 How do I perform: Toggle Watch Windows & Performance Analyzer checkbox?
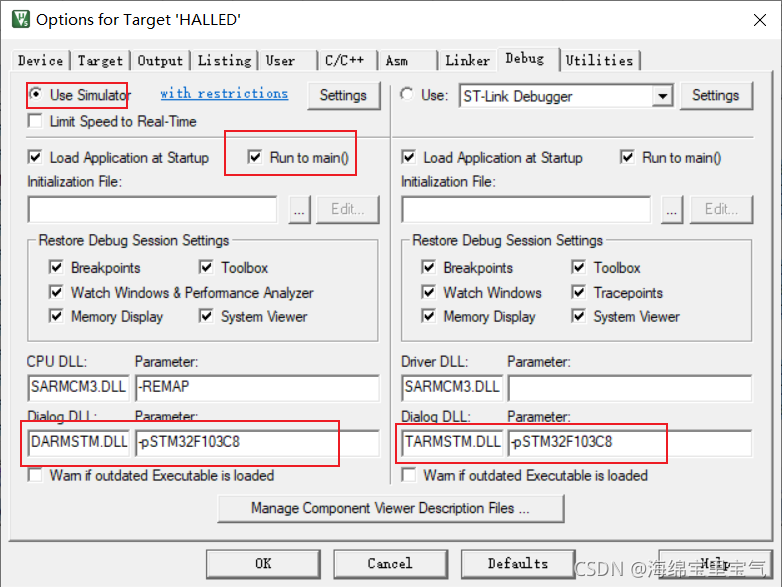coord(56,292)
